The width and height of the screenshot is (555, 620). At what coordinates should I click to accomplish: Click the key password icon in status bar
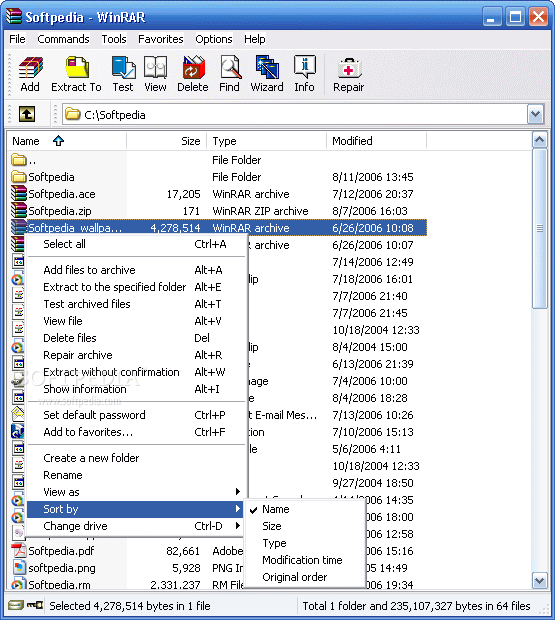point(35,605)
